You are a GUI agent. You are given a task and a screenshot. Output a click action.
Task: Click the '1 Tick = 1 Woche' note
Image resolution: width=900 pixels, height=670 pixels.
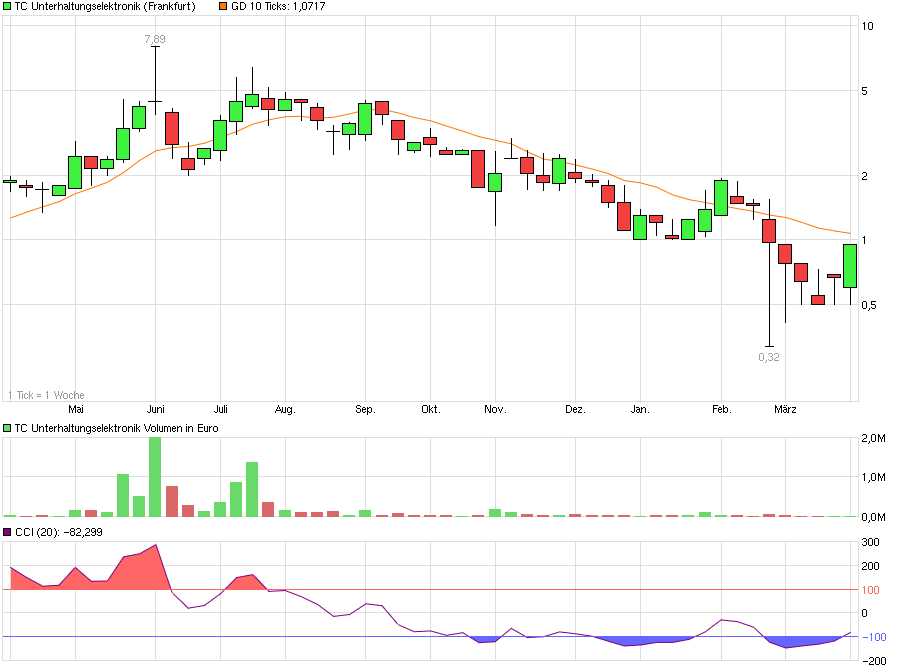pos(46,395)
